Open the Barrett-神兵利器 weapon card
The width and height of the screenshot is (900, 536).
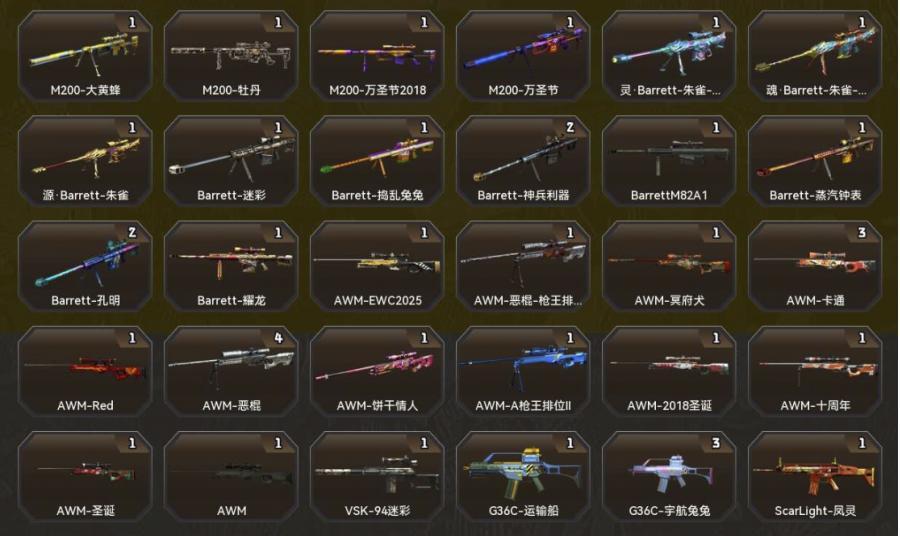523,161
